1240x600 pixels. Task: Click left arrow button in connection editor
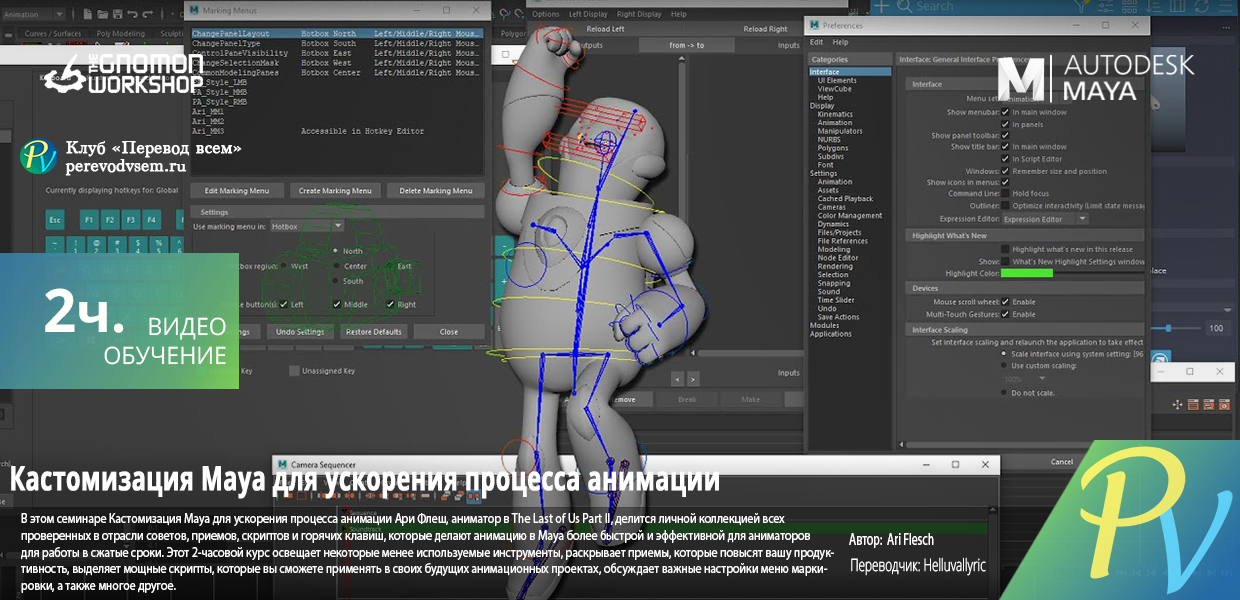point(677,379)
